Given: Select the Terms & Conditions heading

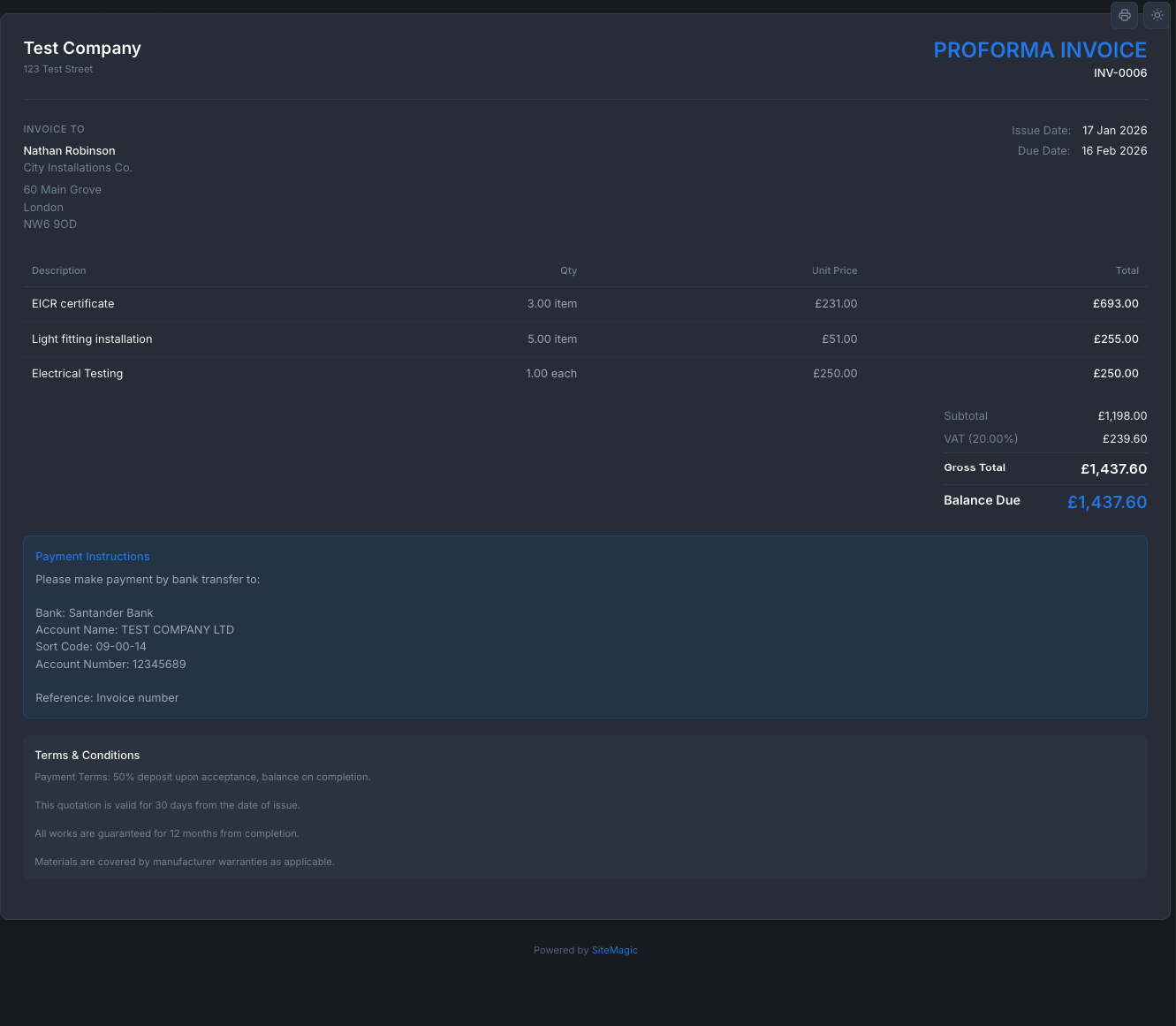Looking at the screenshot, I should click(x=87, y=755).
